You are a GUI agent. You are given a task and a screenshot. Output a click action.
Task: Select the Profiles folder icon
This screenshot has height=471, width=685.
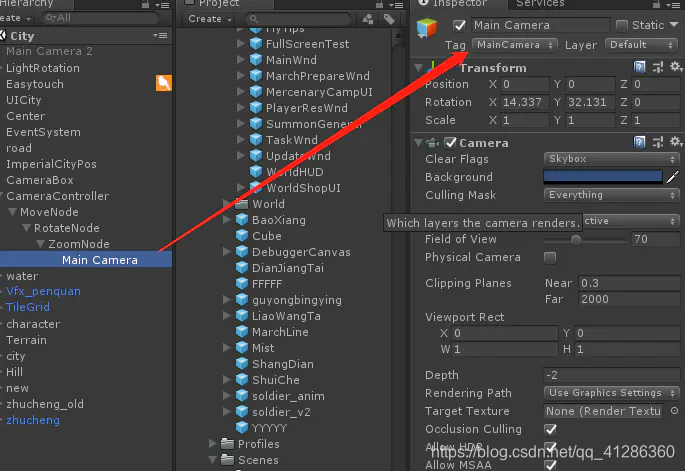tap(227, 443)
